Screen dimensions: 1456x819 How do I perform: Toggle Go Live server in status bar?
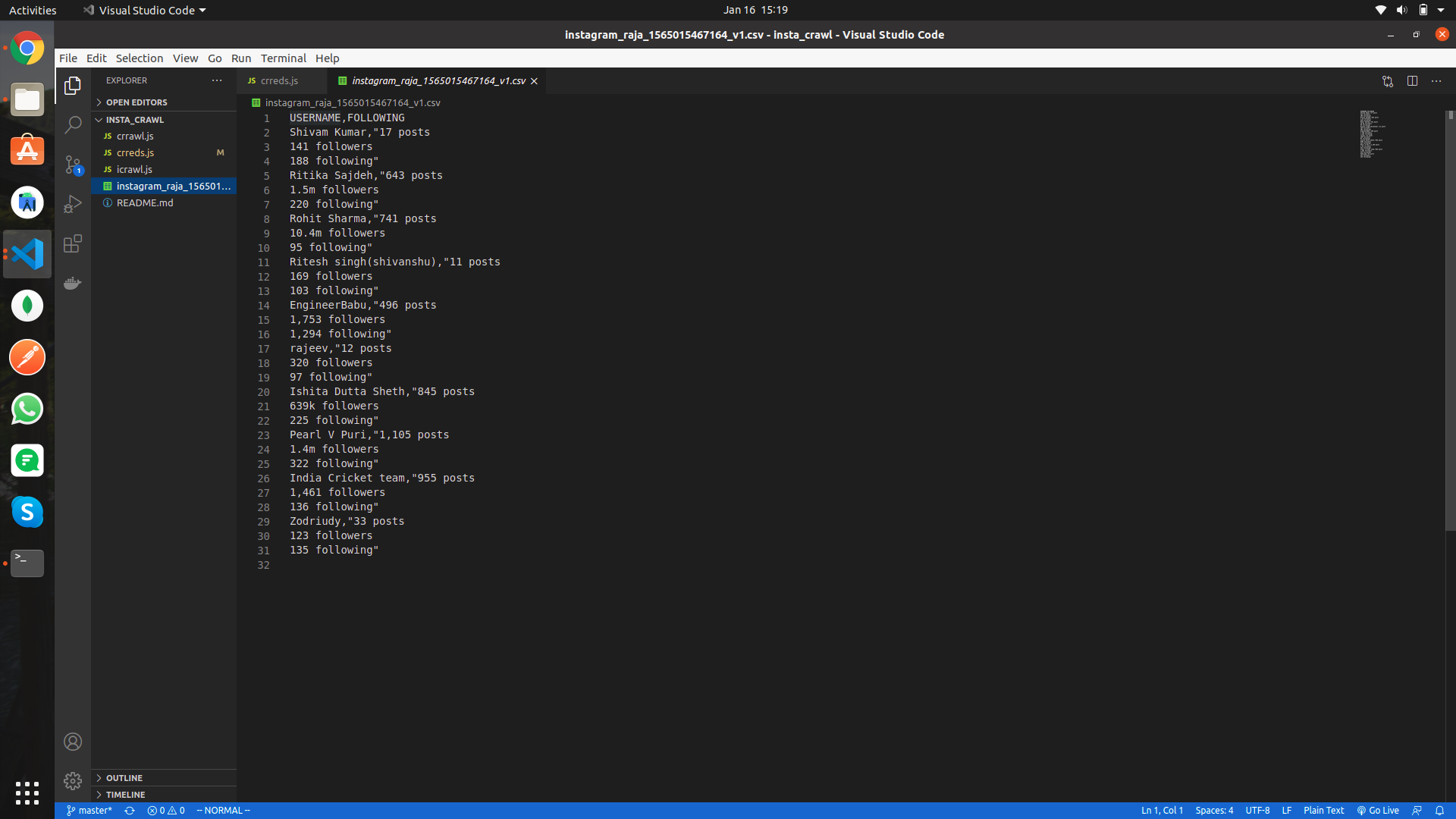1378,811
